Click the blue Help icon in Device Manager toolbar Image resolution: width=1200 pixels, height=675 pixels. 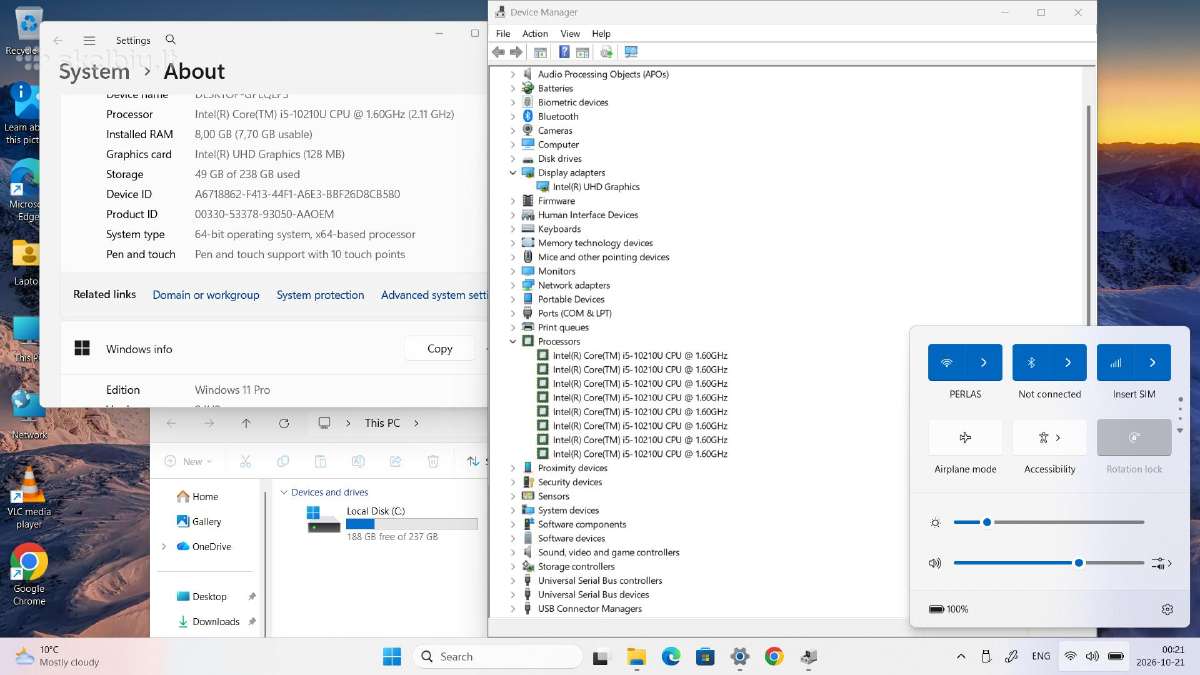(564, 52)
